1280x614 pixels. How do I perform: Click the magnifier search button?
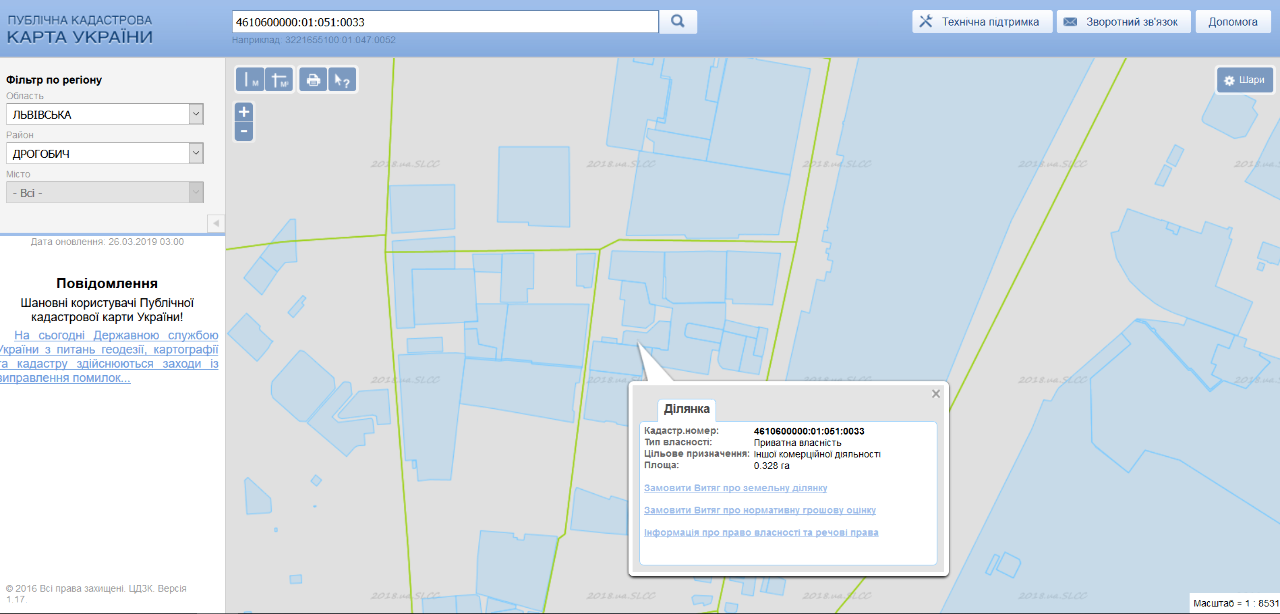[x=678, y=22]
